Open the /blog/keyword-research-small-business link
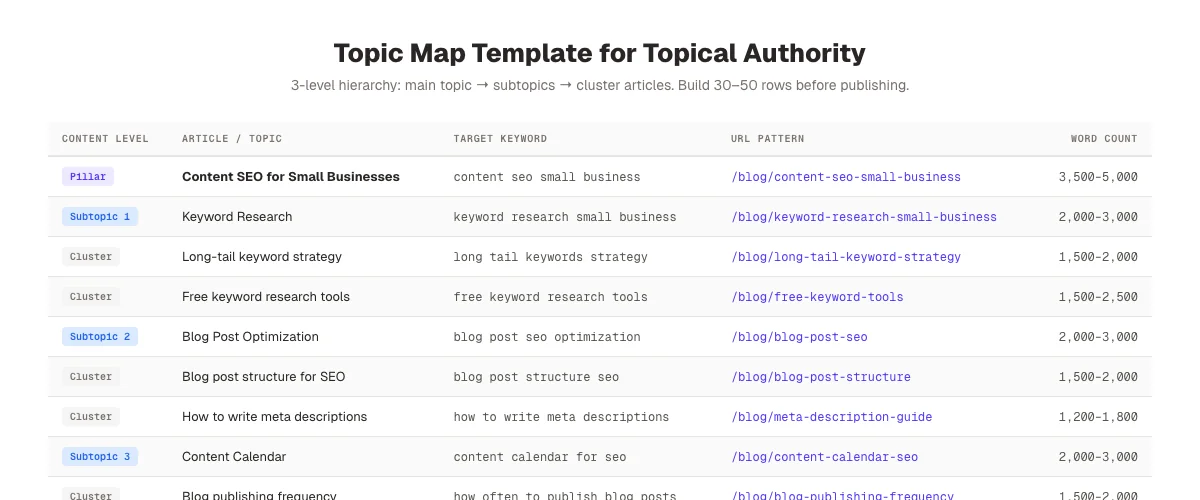Viewport: 1200px width, 500px height. click(864, 217)
